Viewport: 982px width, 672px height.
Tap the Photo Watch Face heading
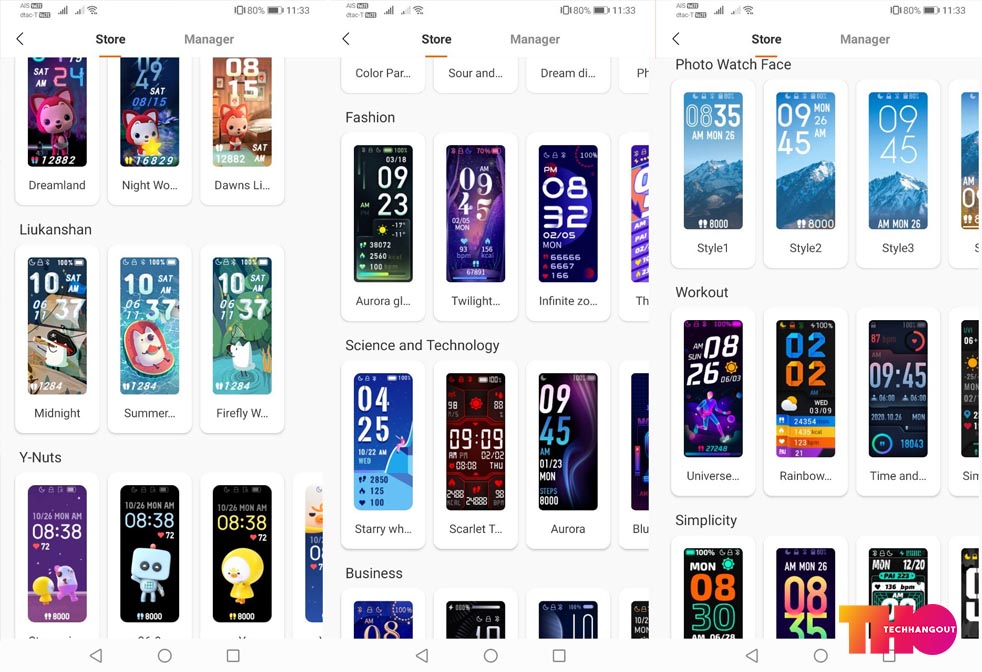(x=733, y=65)
